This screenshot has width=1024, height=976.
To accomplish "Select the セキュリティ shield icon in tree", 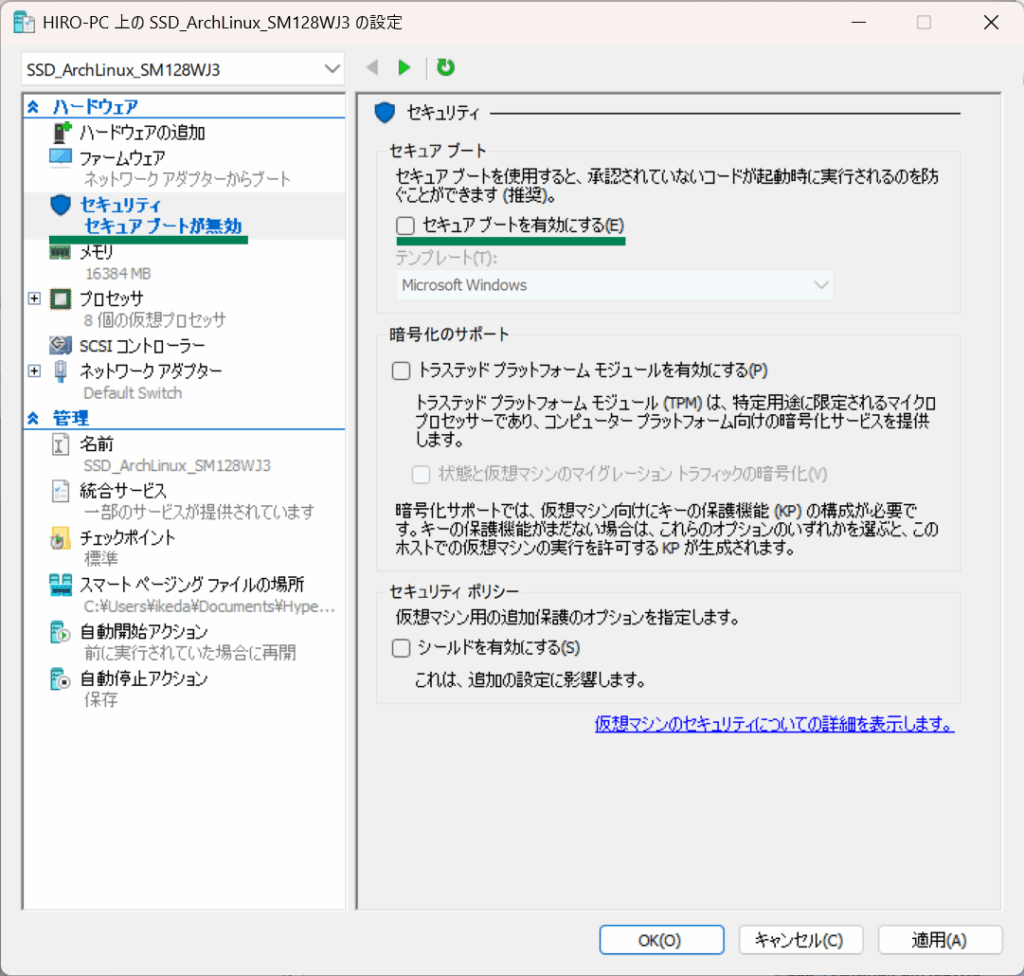I will click(61, 204).
